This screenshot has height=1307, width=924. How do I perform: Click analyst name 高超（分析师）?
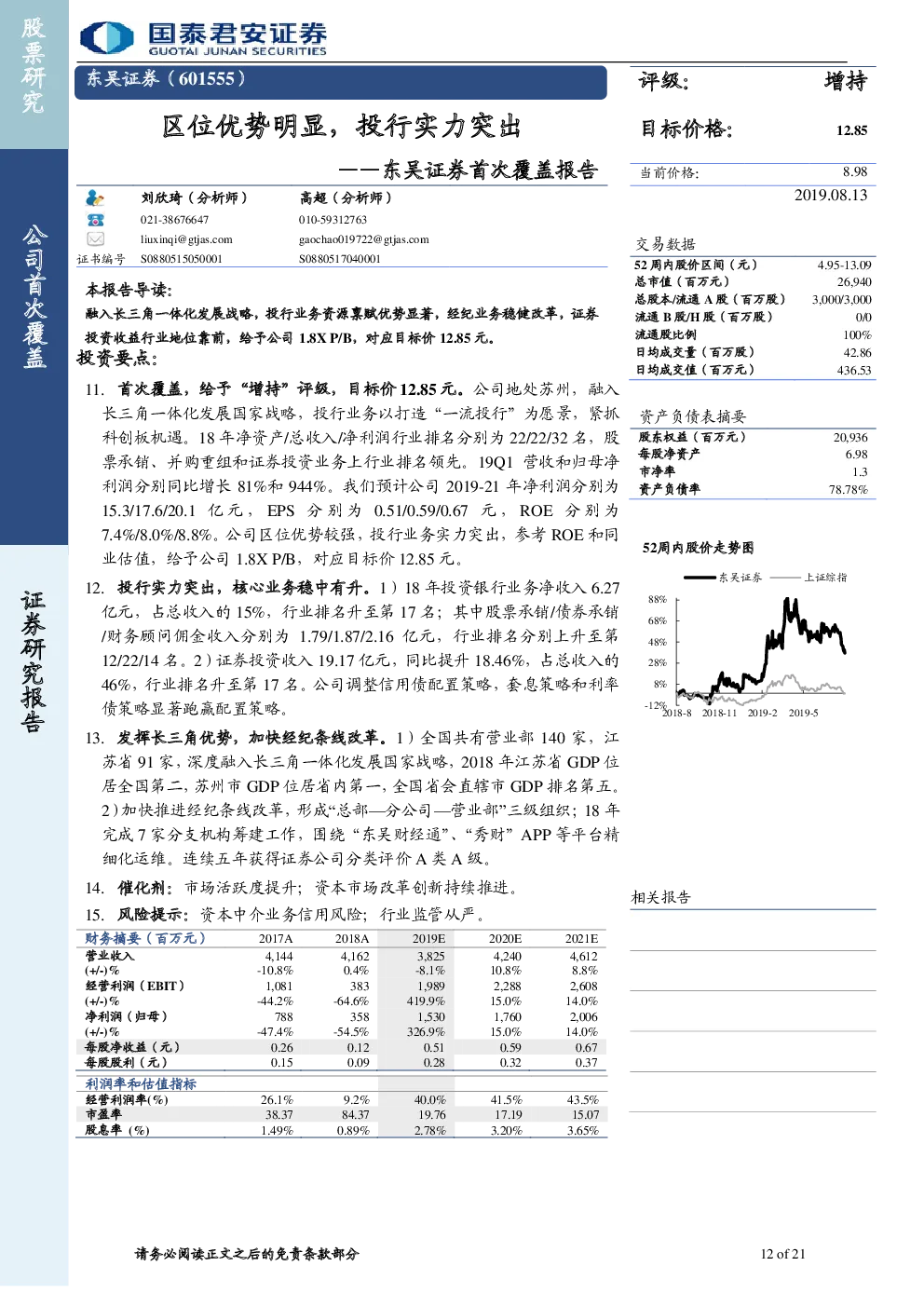click(346, 197)
